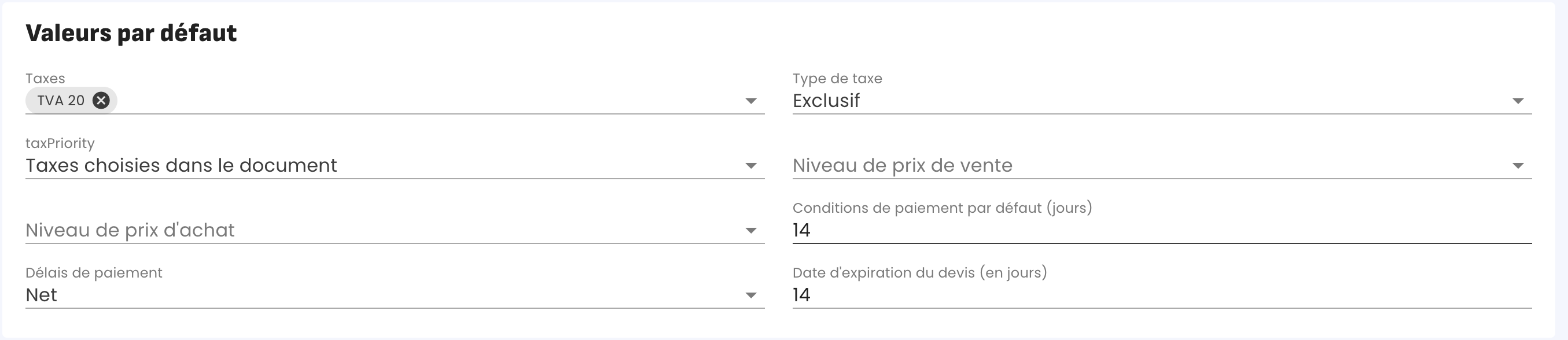Expand the taxPriority dropdown arrow
This screenshot has height=340, width=1568.
click(750, 165)
